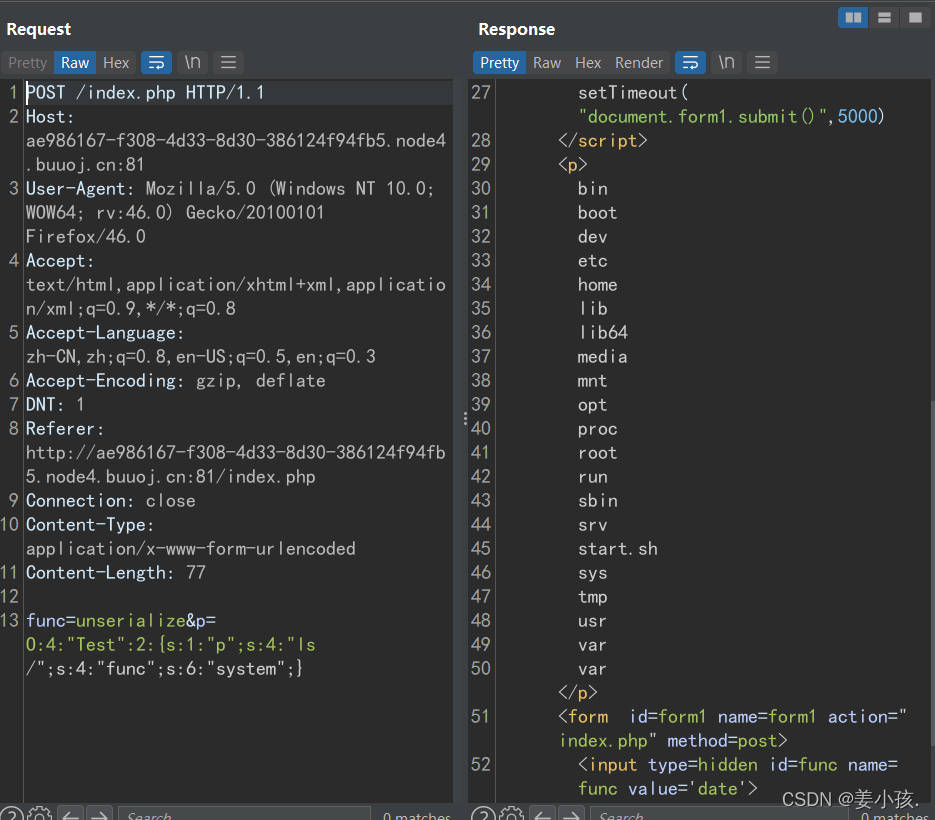This screenshot has height=820, width=935.
Task: Click 'Connection: close' header line
Action: (x=111, y=500)
